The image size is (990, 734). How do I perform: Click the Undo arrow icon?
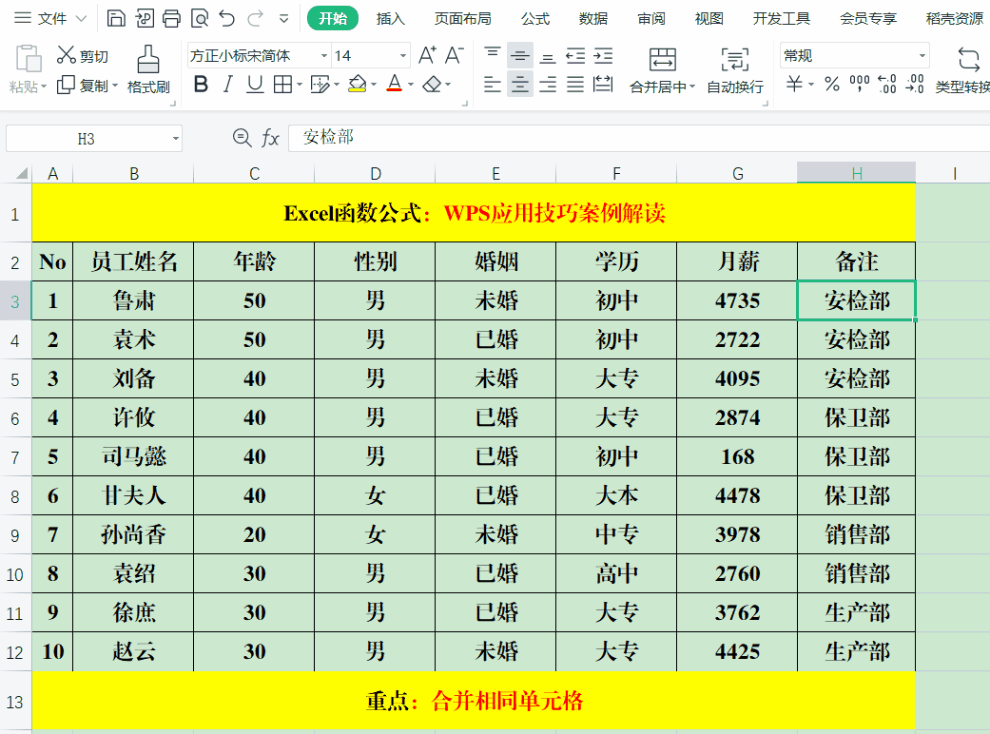tap(228, 17)
